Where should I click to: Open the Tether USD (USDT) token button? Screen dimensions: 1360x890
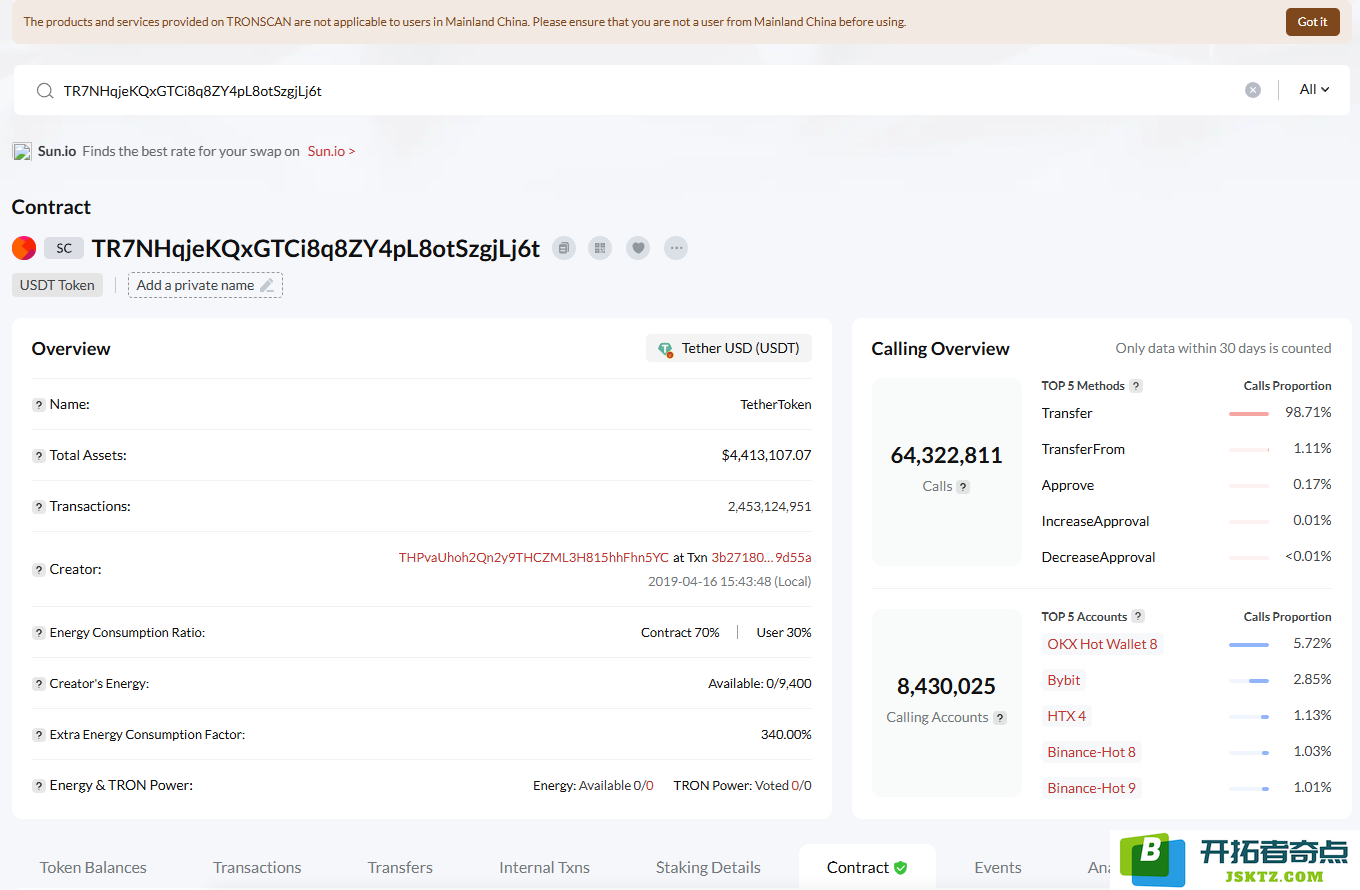(729, 348)
